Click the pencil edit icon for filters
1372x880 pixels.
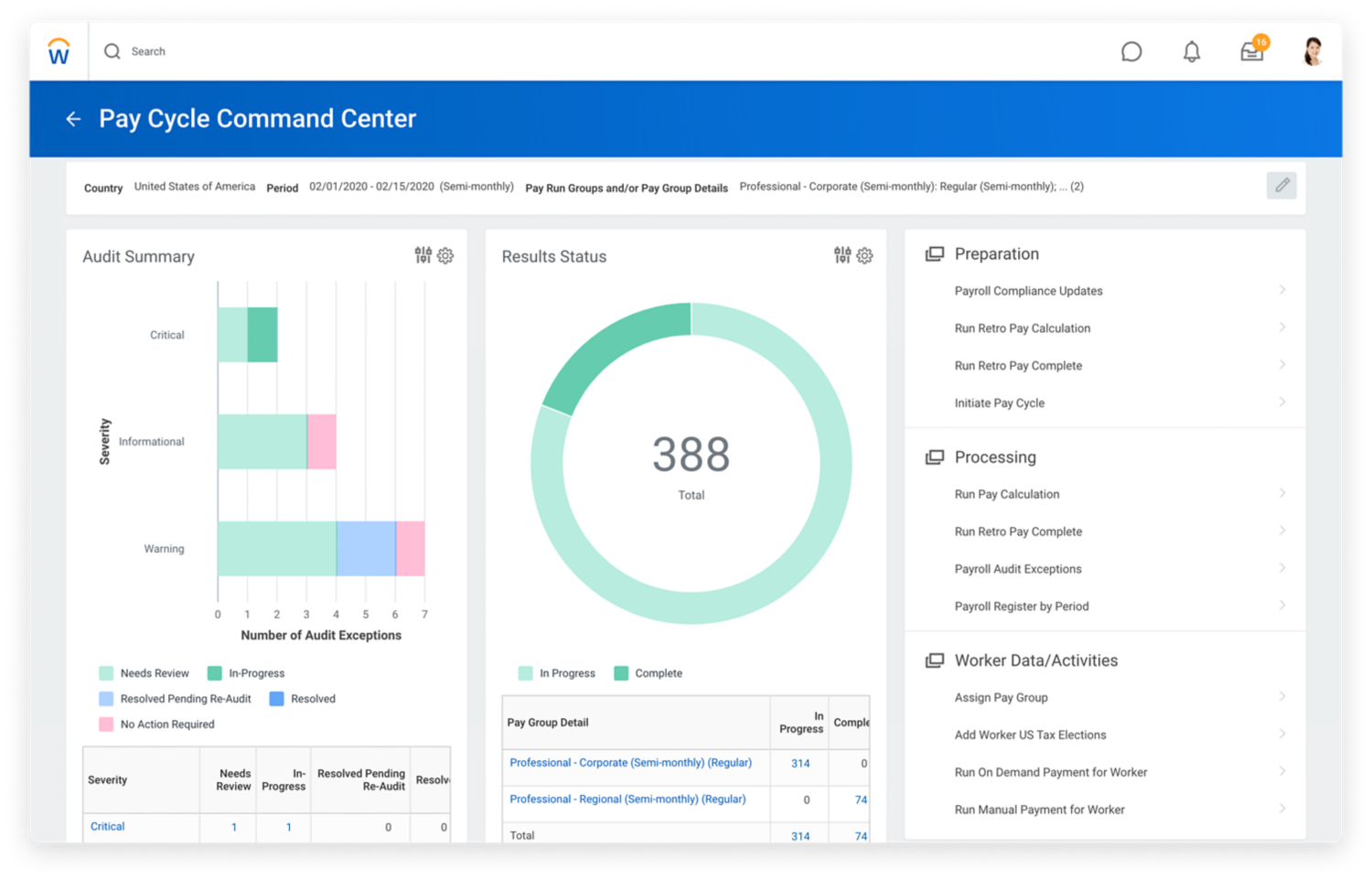(1281, 186)
